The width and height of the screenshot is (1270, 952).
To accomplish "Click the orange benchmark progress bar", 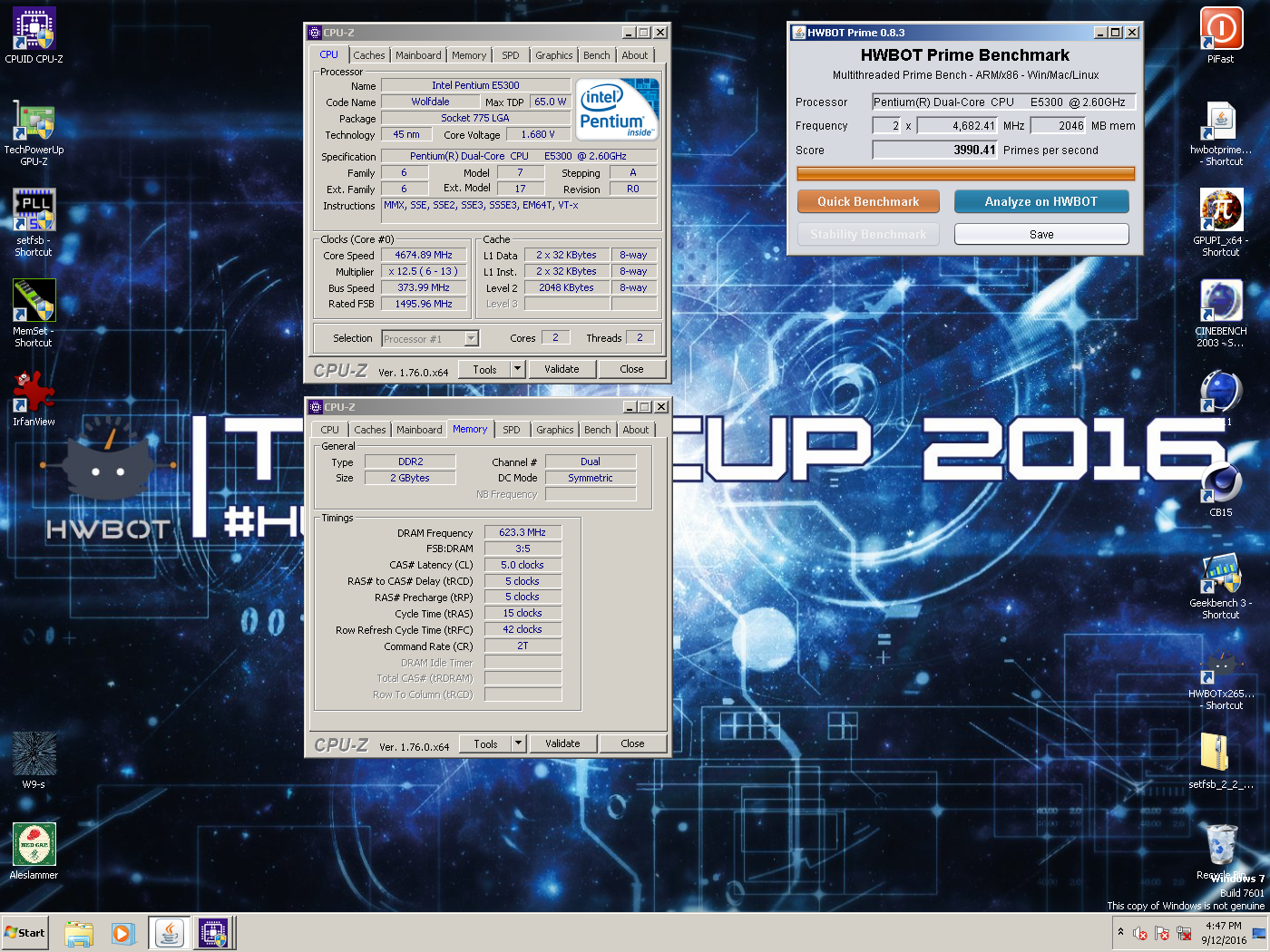I will [966, 173].
